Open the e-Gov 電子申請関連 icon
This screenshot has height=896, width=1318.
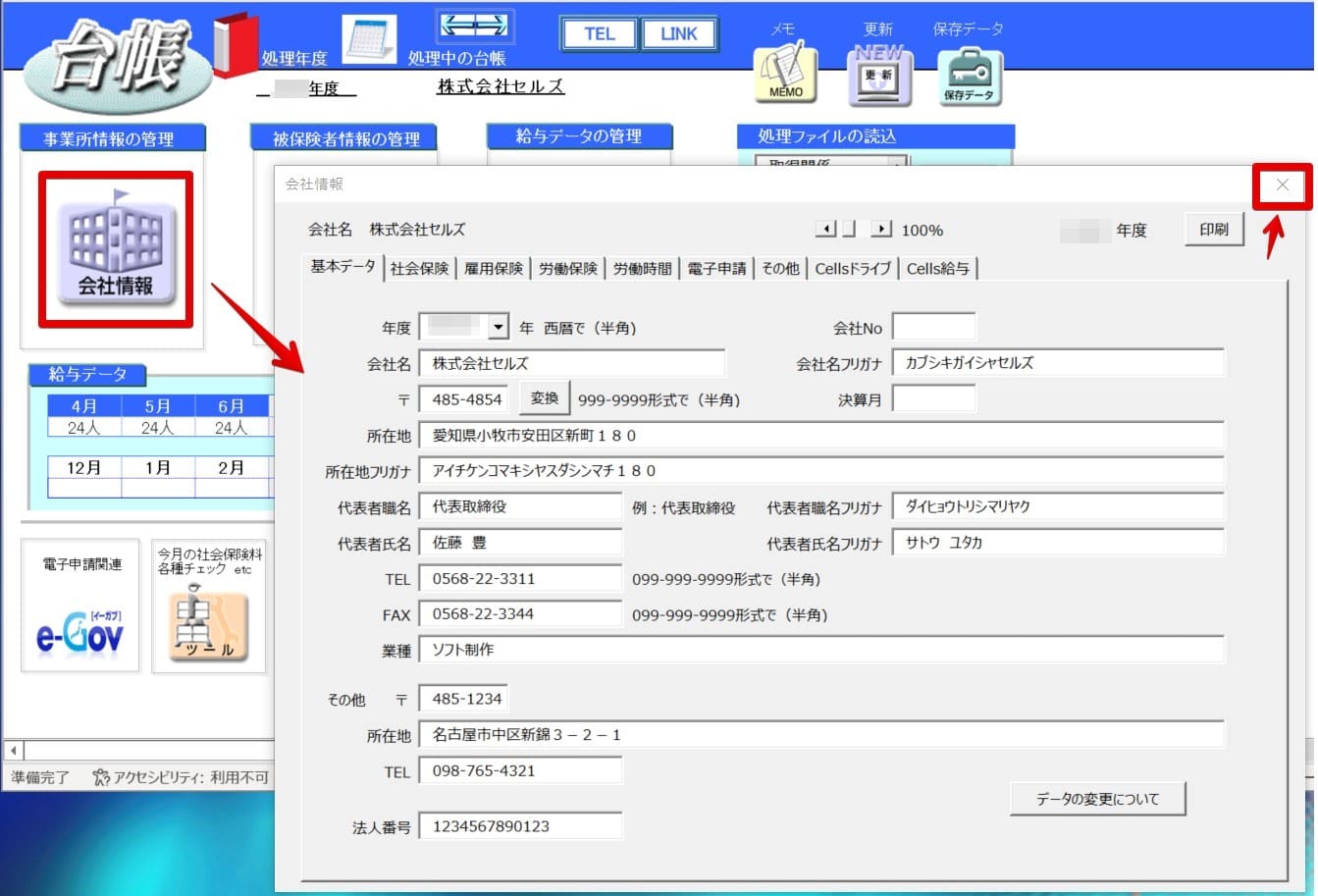point(80,633)
